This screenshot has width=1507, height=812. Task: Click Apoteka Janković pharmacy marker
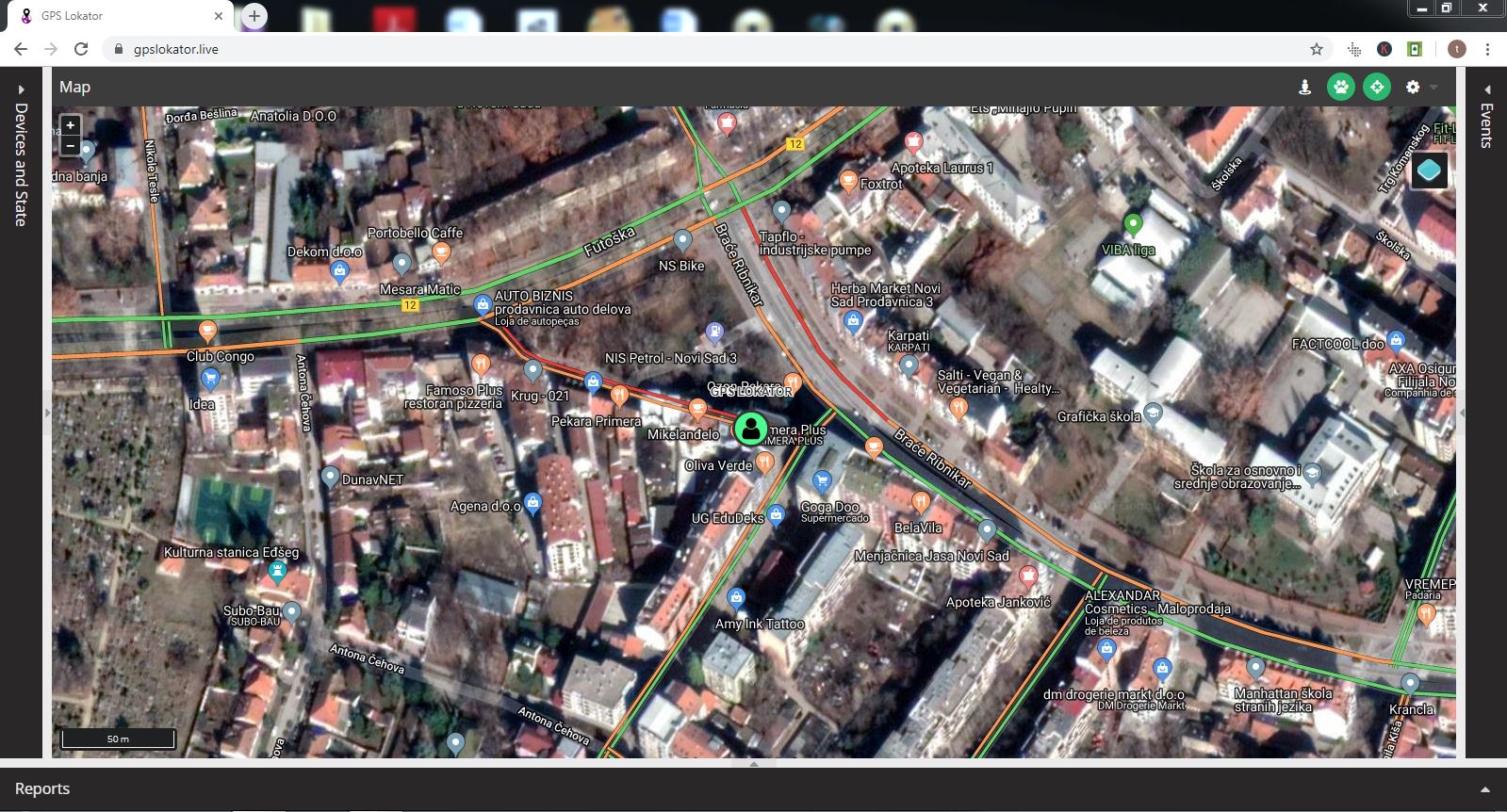[x=1028, y=576]
